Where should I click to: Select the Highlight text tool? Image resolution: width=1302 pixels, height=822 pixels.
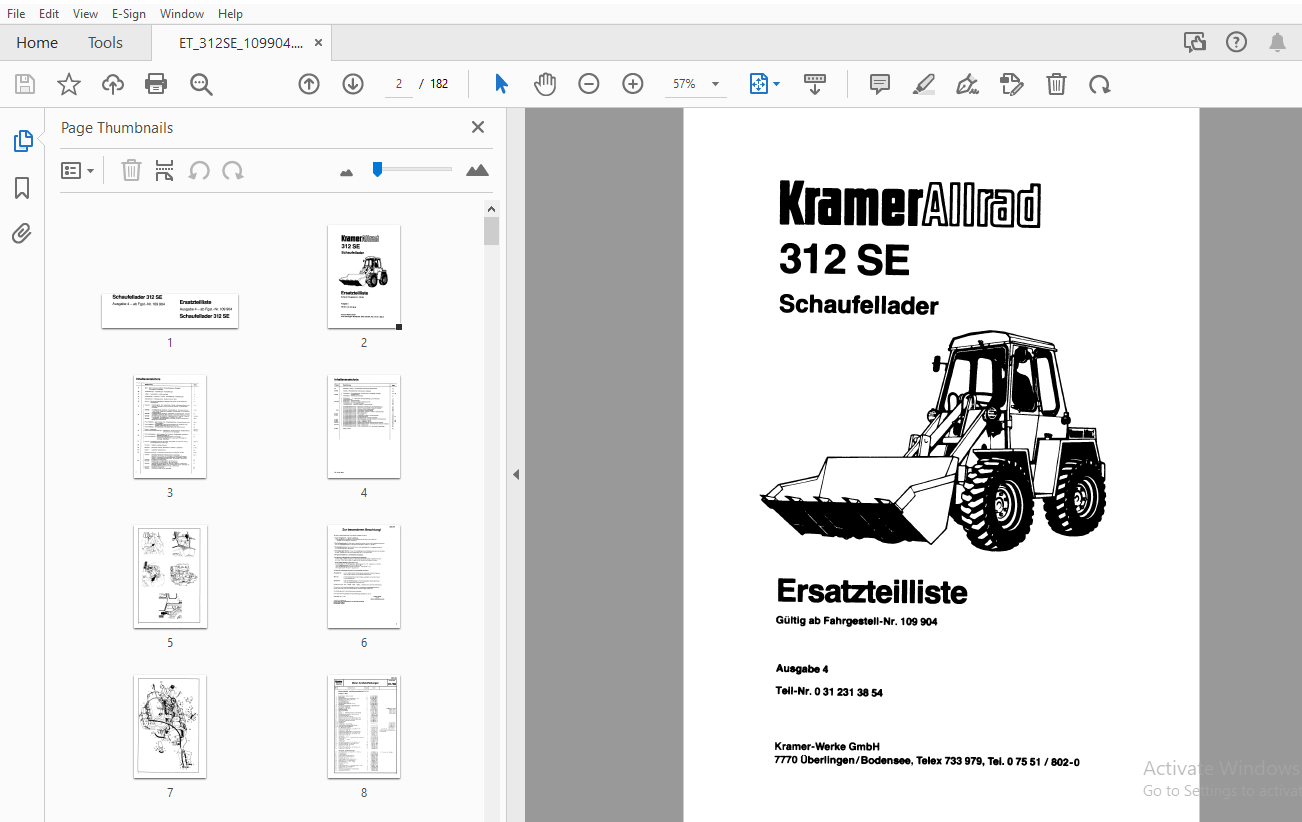pos(924,84)
